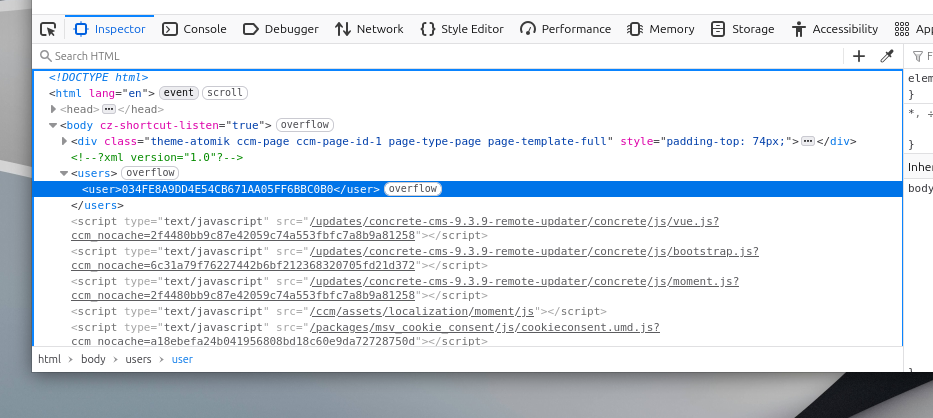Switch to the Performance tab
Viewport: 933px width, 418px height.
pyautogui.click(x=565, y=29)
